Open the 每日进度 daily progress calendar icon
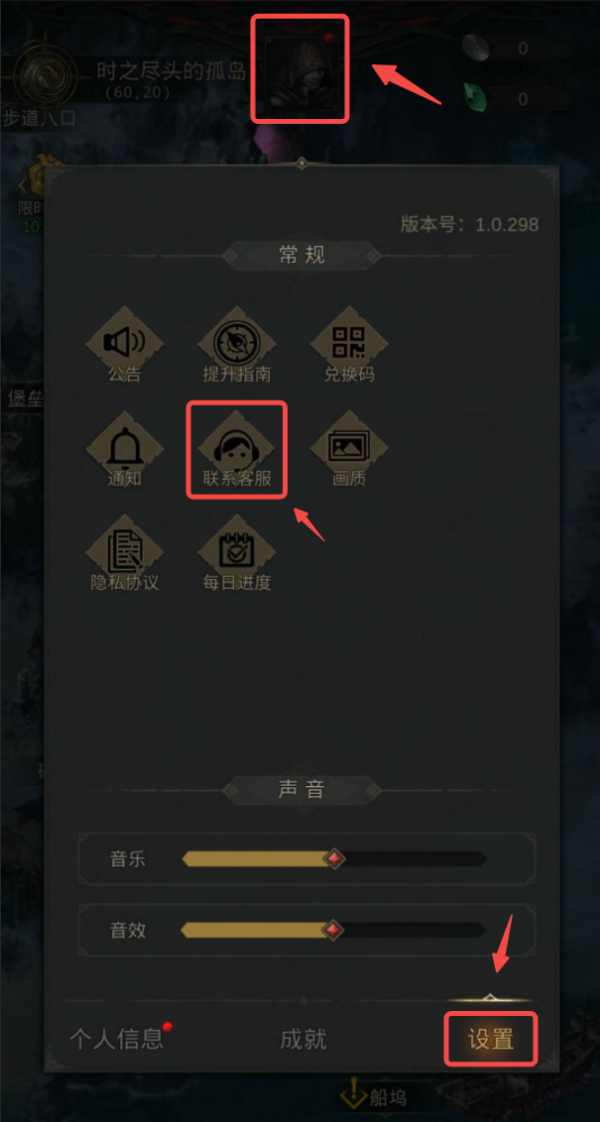Screen dimensions: 600x1122 (237, 554)
